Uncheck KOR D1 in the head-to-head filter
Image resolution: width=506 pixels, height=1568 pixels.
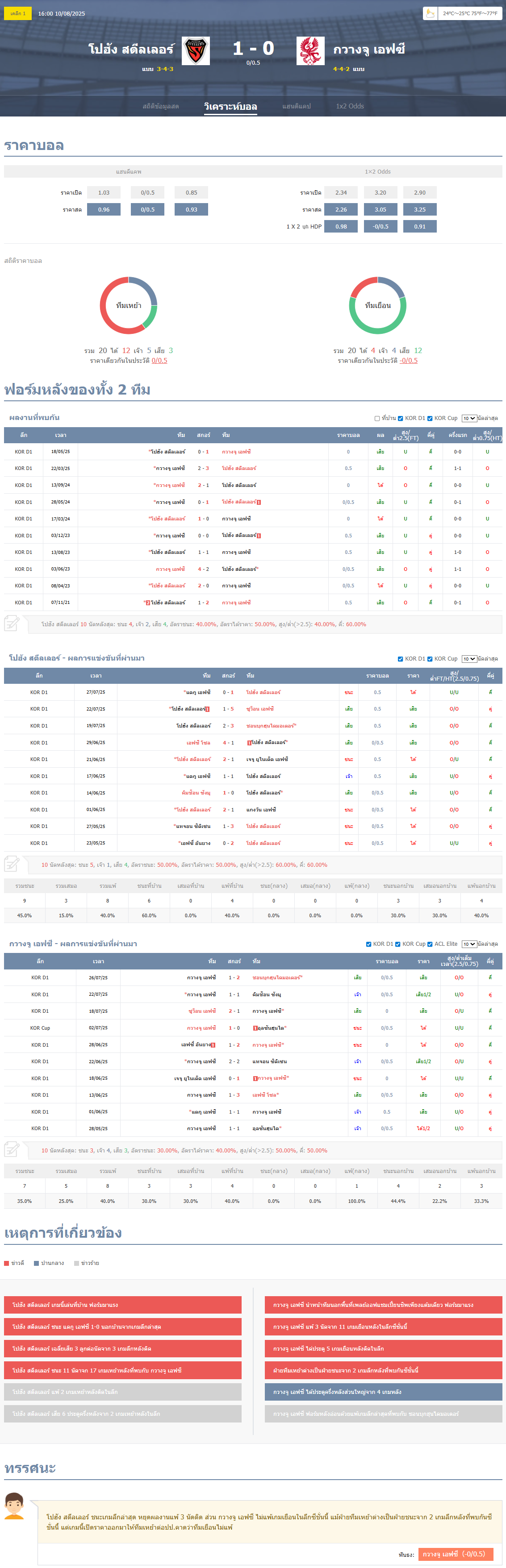click(400, 418)
